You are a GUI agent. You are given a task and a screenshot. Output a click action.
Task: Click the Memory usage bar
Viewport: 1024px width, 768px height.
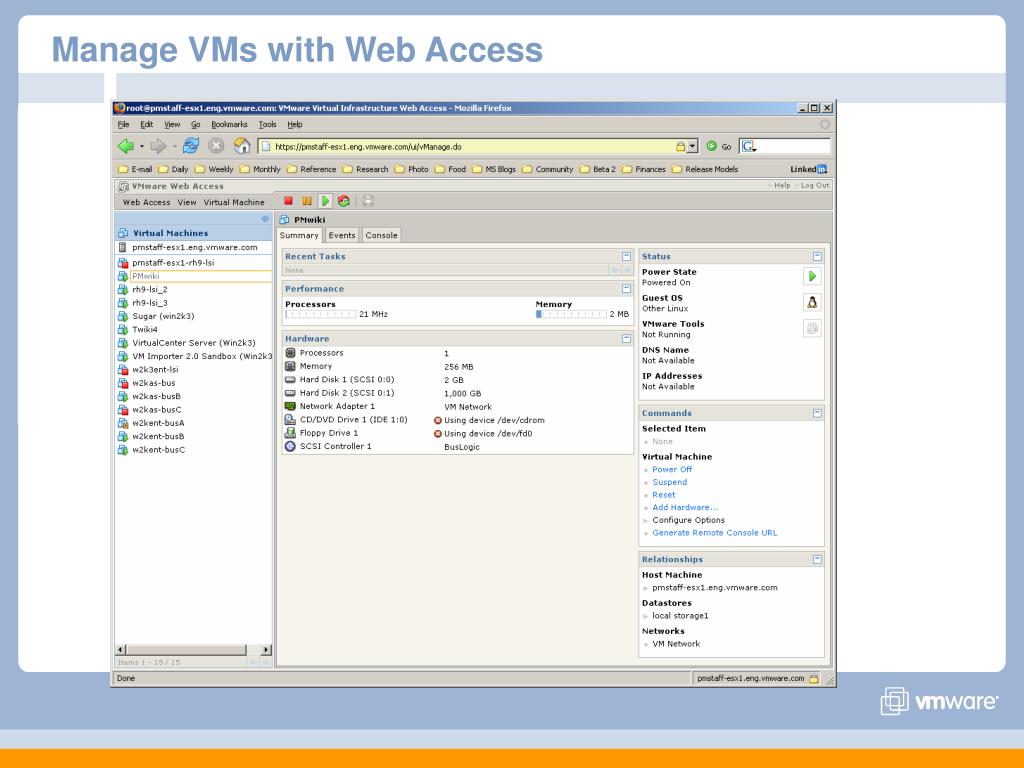coord(571,314)
